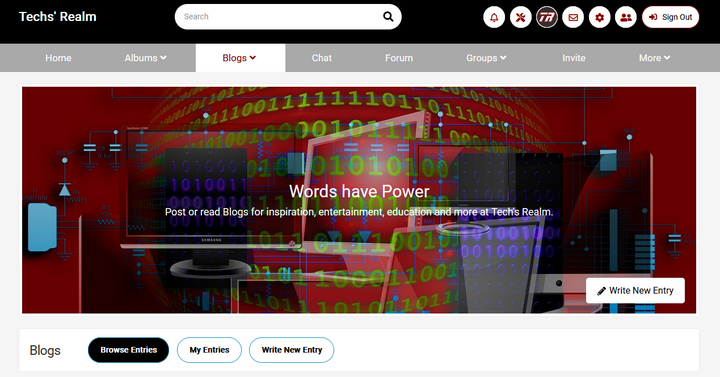Open the friends people icon

626,17
